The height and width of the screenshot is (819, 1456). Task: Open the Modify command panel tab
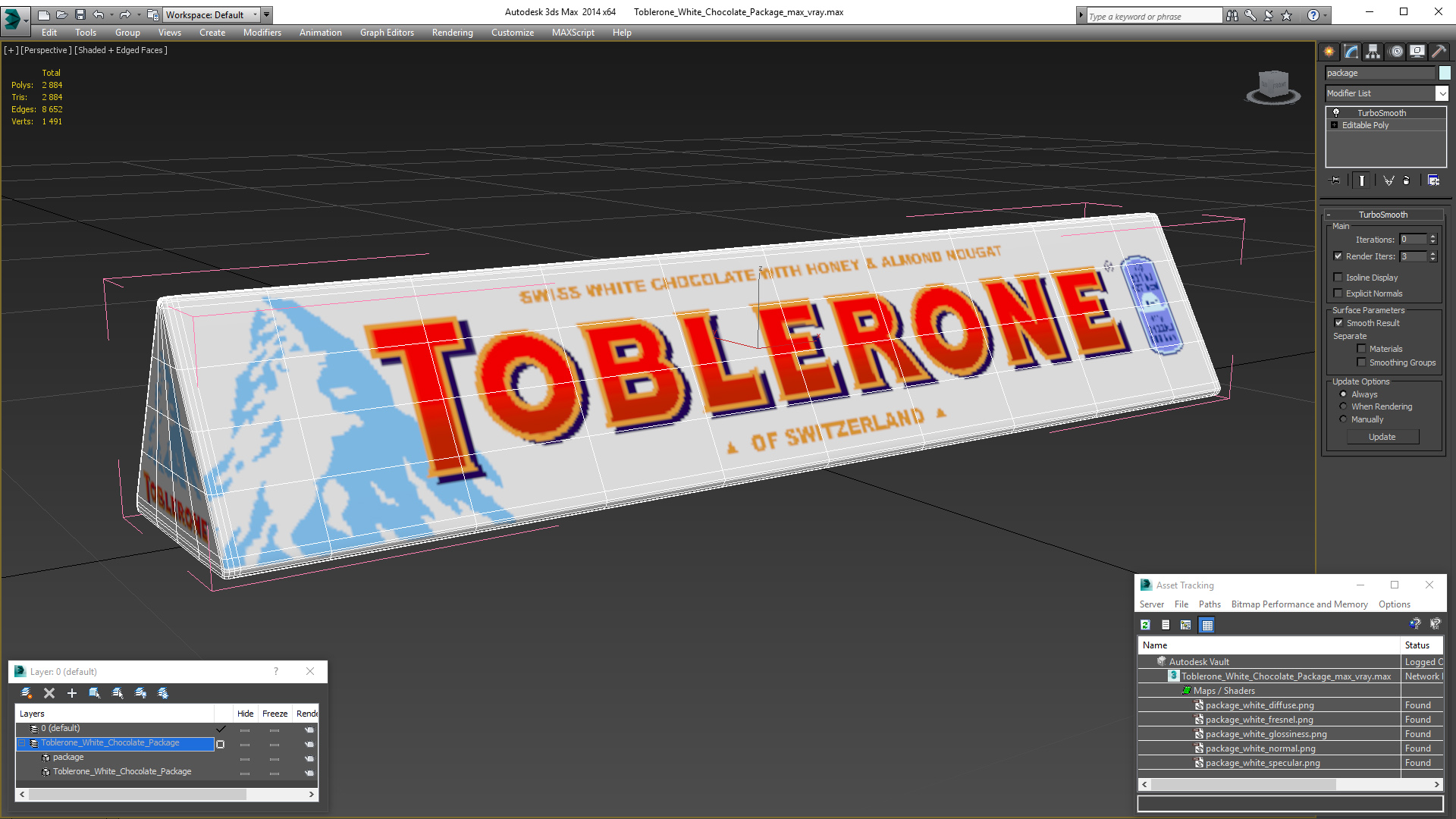[1351, 52]
